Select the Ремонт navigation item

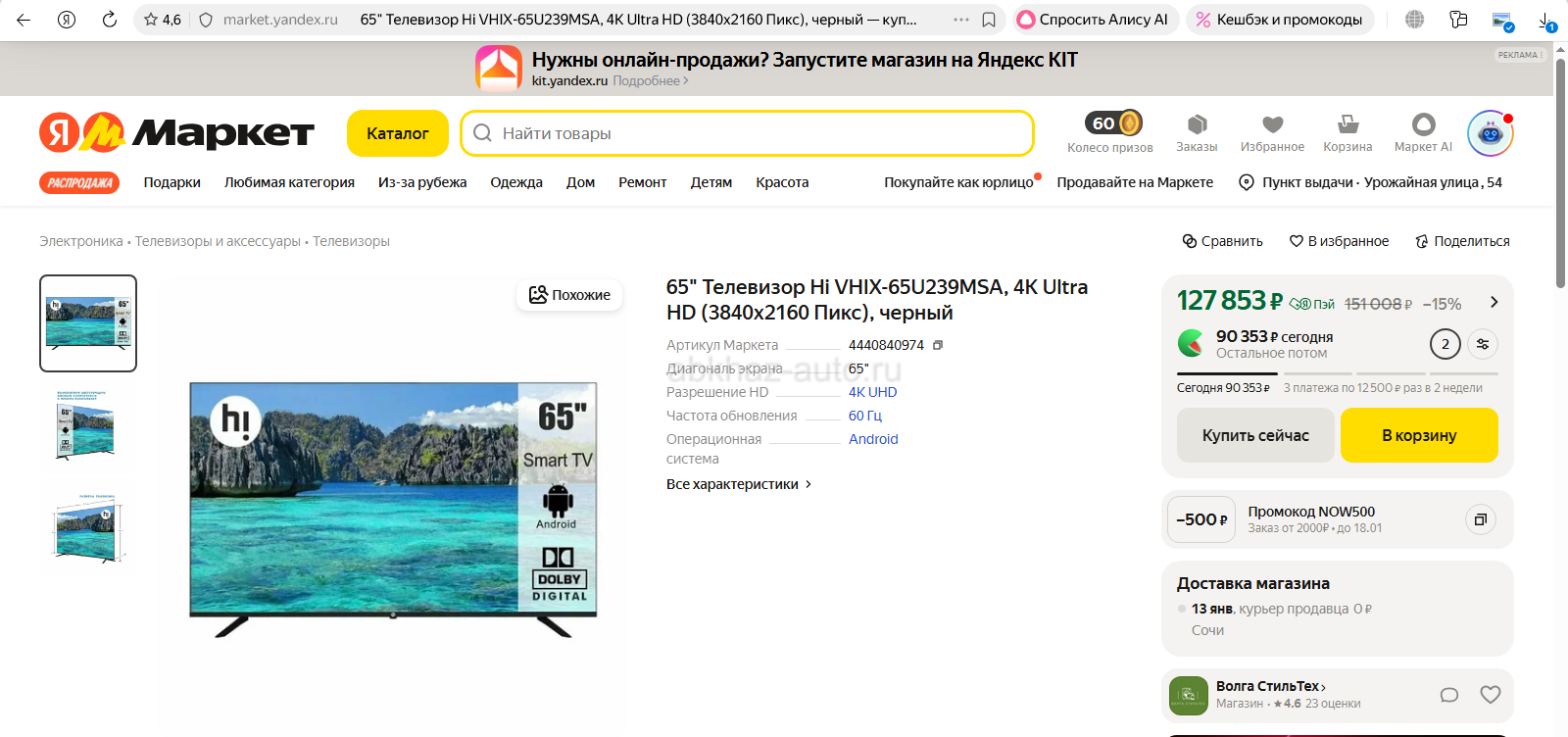(x=642, y=182)
